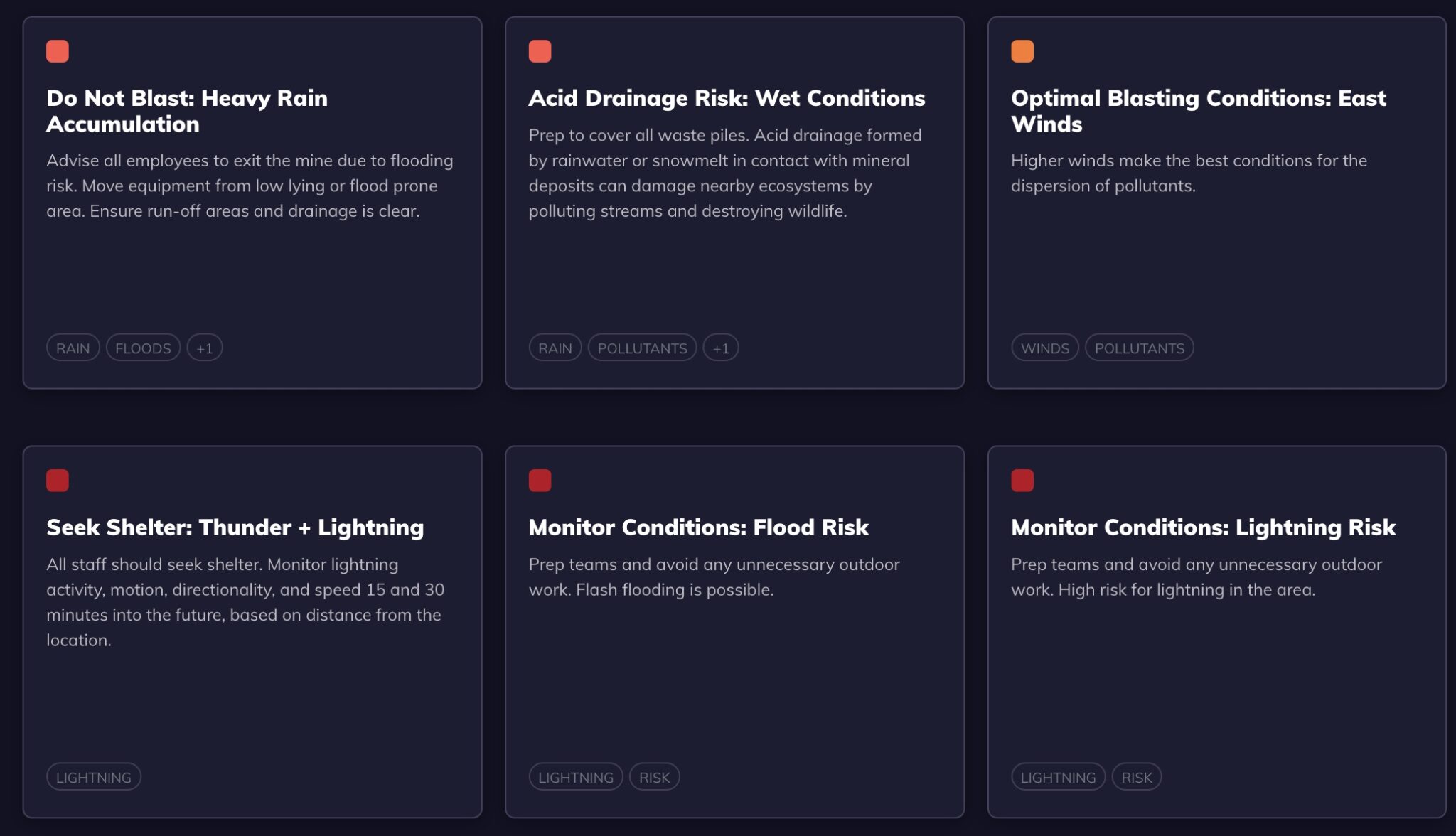The image size is (1456, 836).
Task: Toggle the RISK tag on the Flood Risk card
Action: tap(655, 777)
